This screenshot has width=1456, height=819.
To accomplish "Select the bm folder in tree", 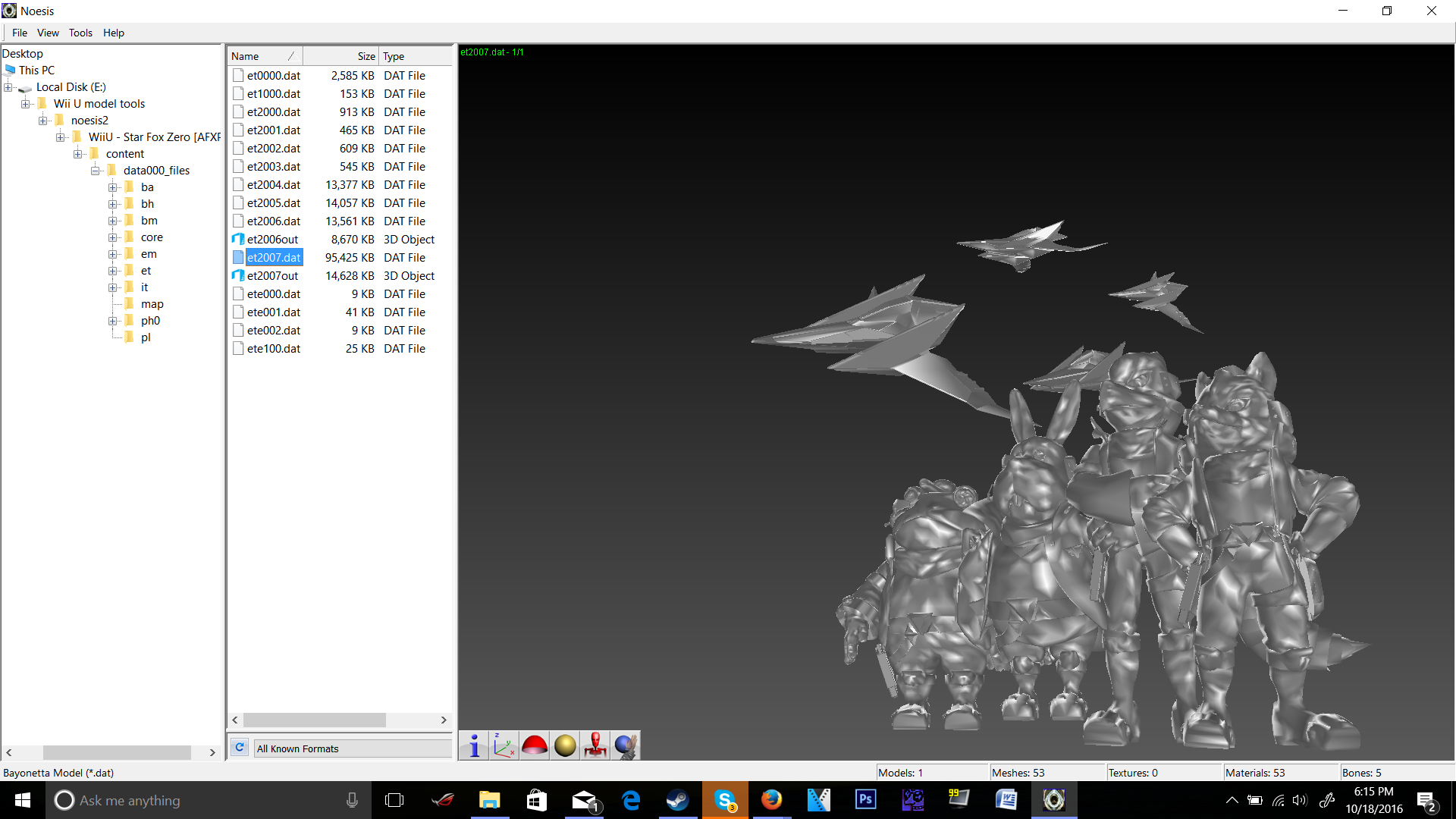I will point(149,221).
